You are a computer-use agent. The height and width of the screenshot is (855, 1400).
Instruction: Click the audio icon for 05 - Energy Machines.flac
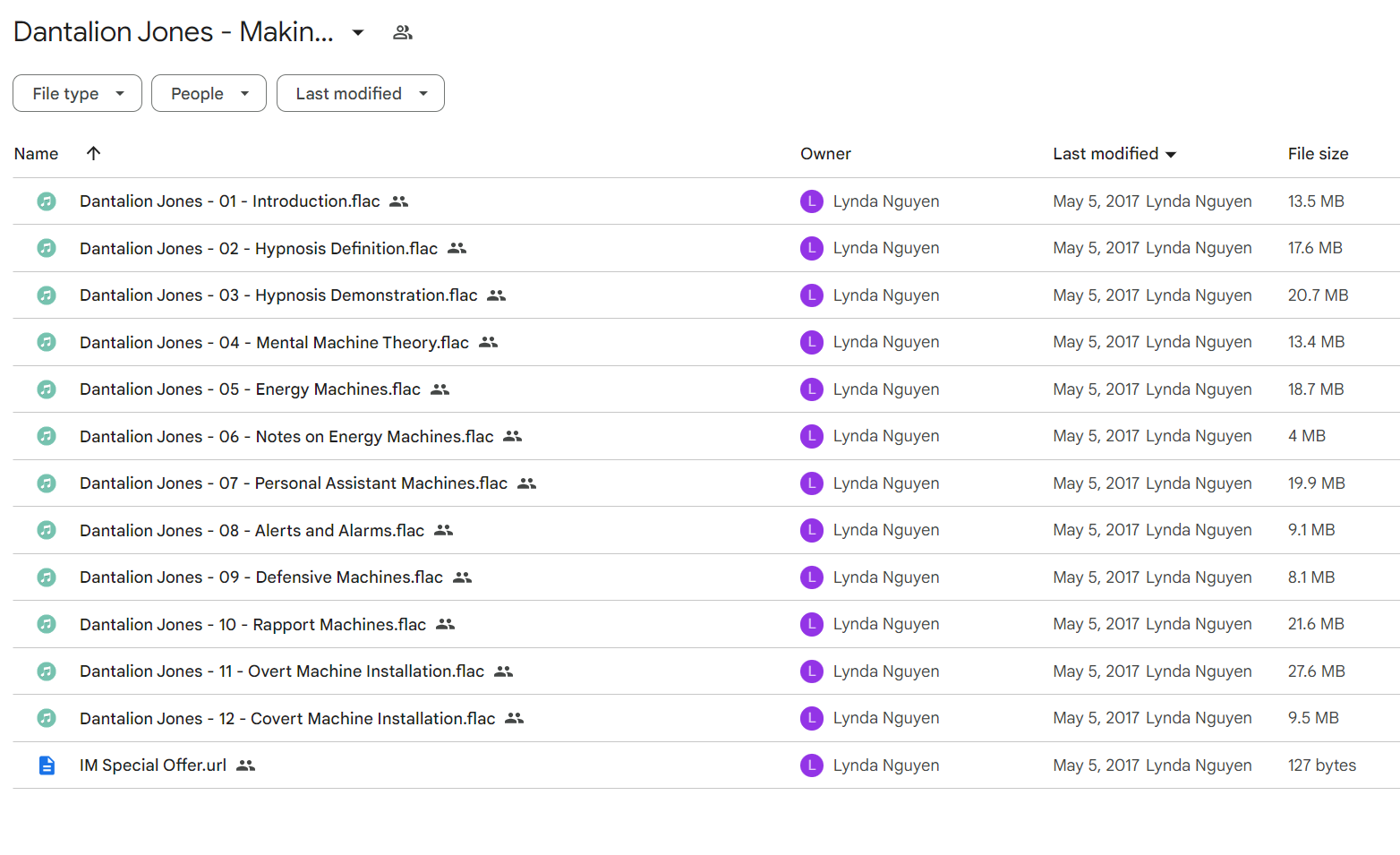pyautogui.click(x=47, y=389)
